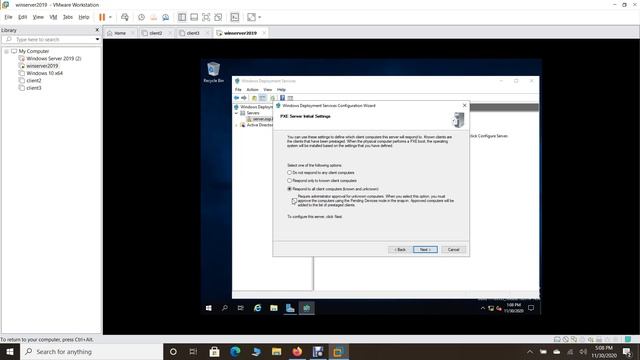Enter full screen mode icon
Viewport: 640px width, 360px height.
(x=206, y=17)
